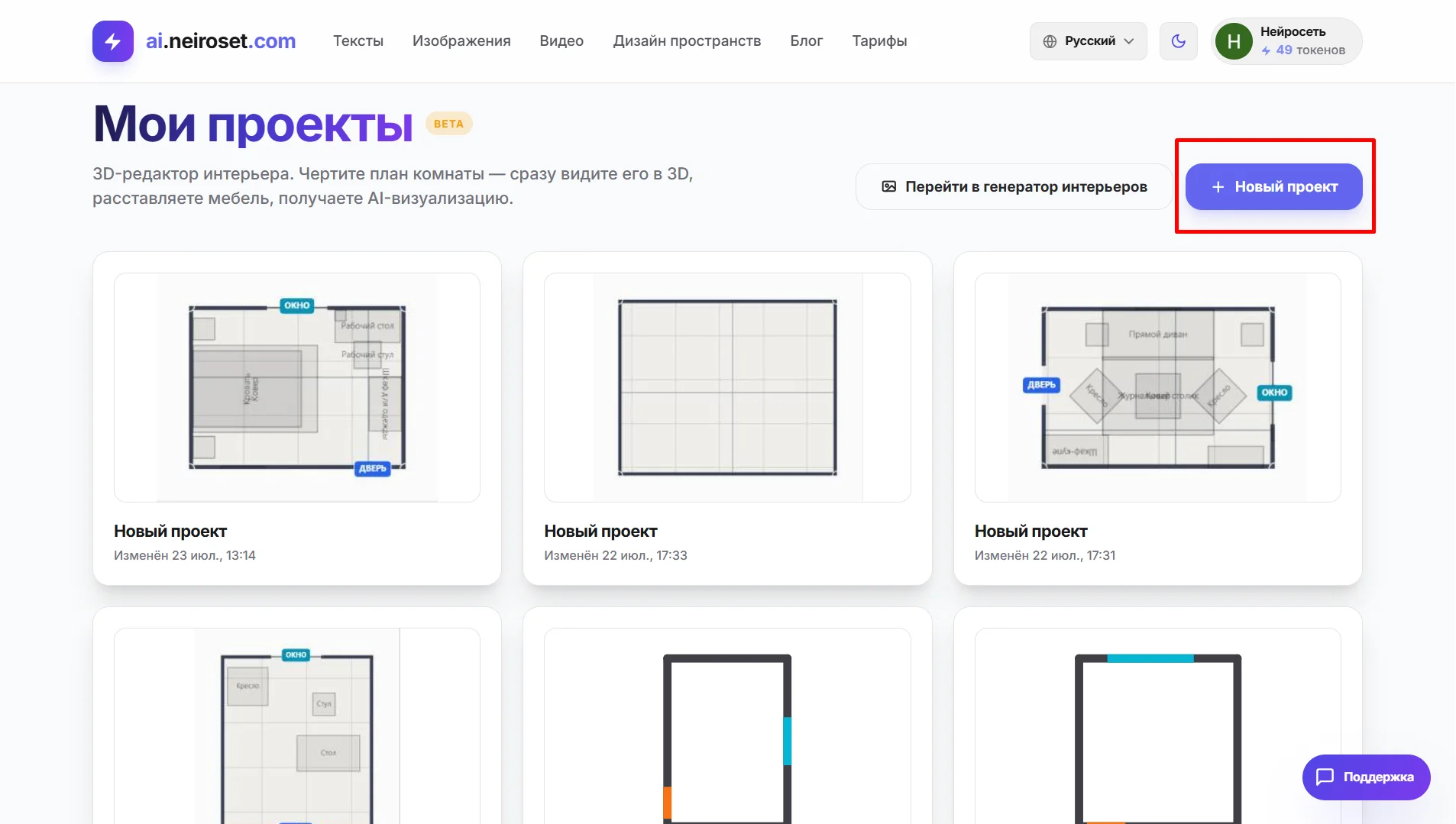Click the ai.neiroset.com site title
This screenshot has height=824, width=1456.
[221, 41]
